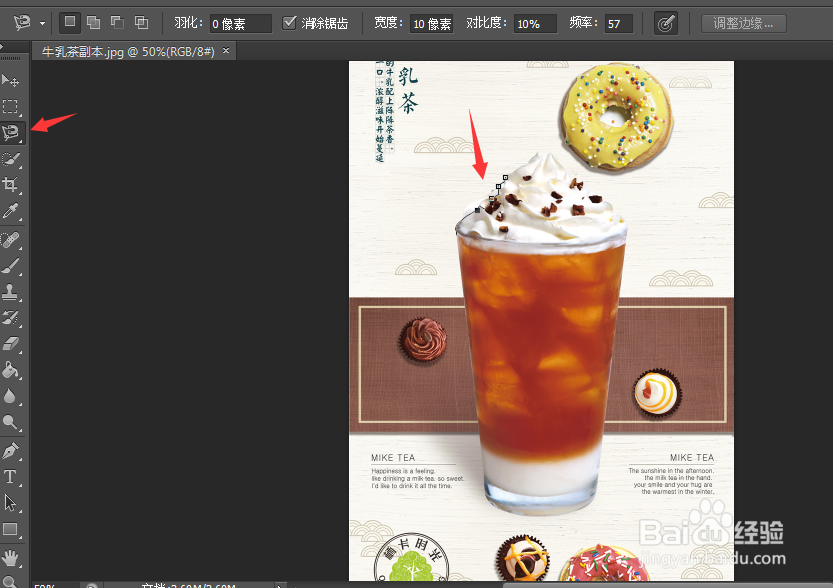
Task: Expand the toolbox panel with the double arrow
Action: tap(2, 46)
